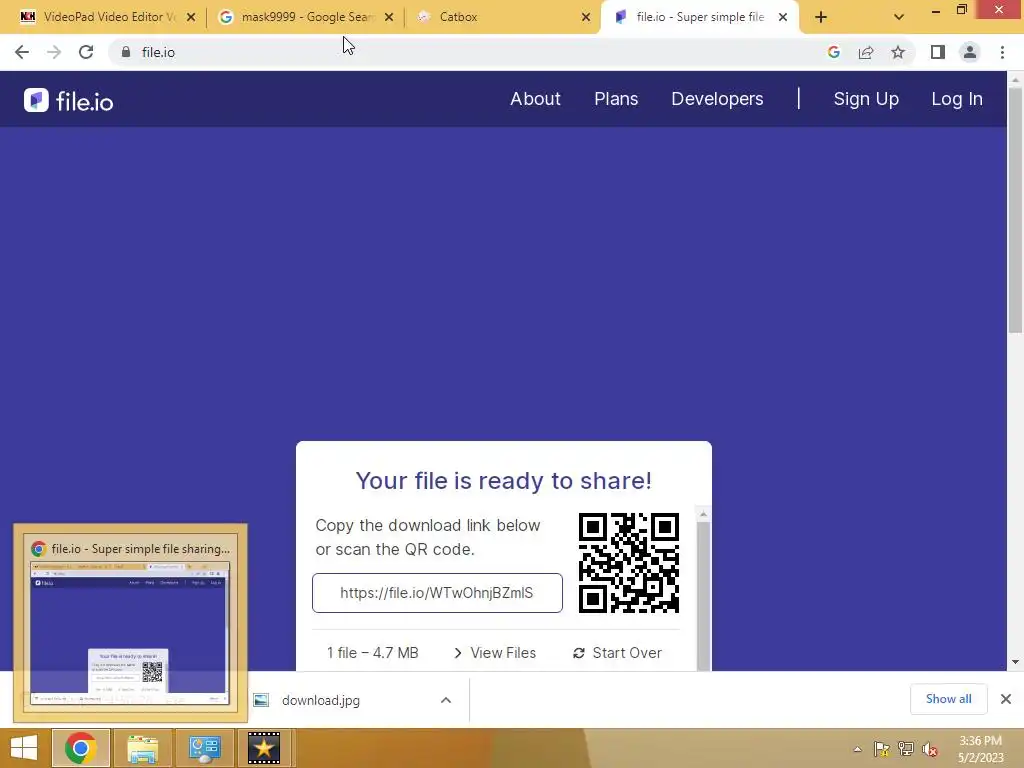Viewport: 1024px width, 768px height.
Task: Expand View Files list
Action: coord(495,653)
